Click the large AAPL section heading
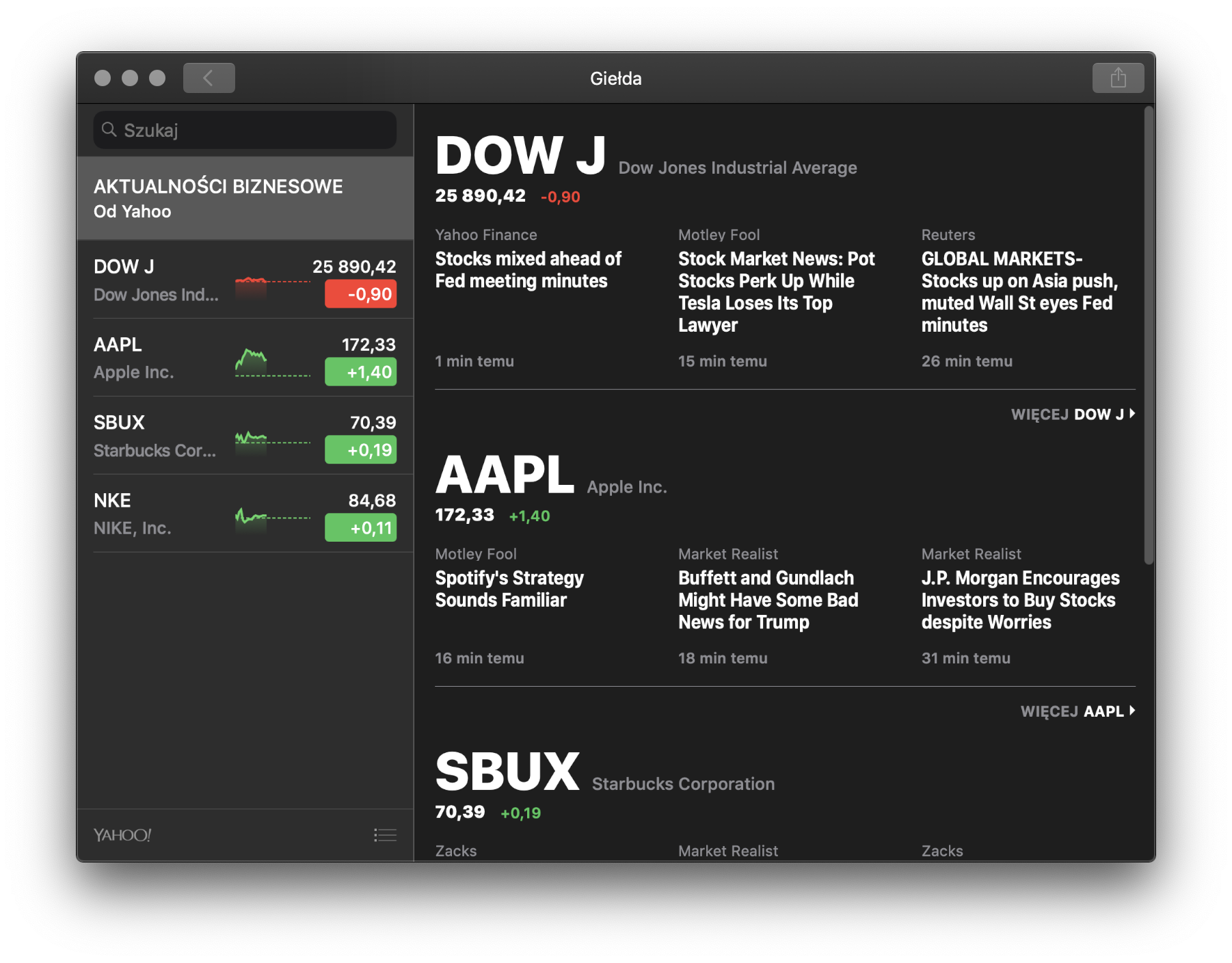Image resolution: width=1232 pixels, height=963 pixels. [505, 475]
